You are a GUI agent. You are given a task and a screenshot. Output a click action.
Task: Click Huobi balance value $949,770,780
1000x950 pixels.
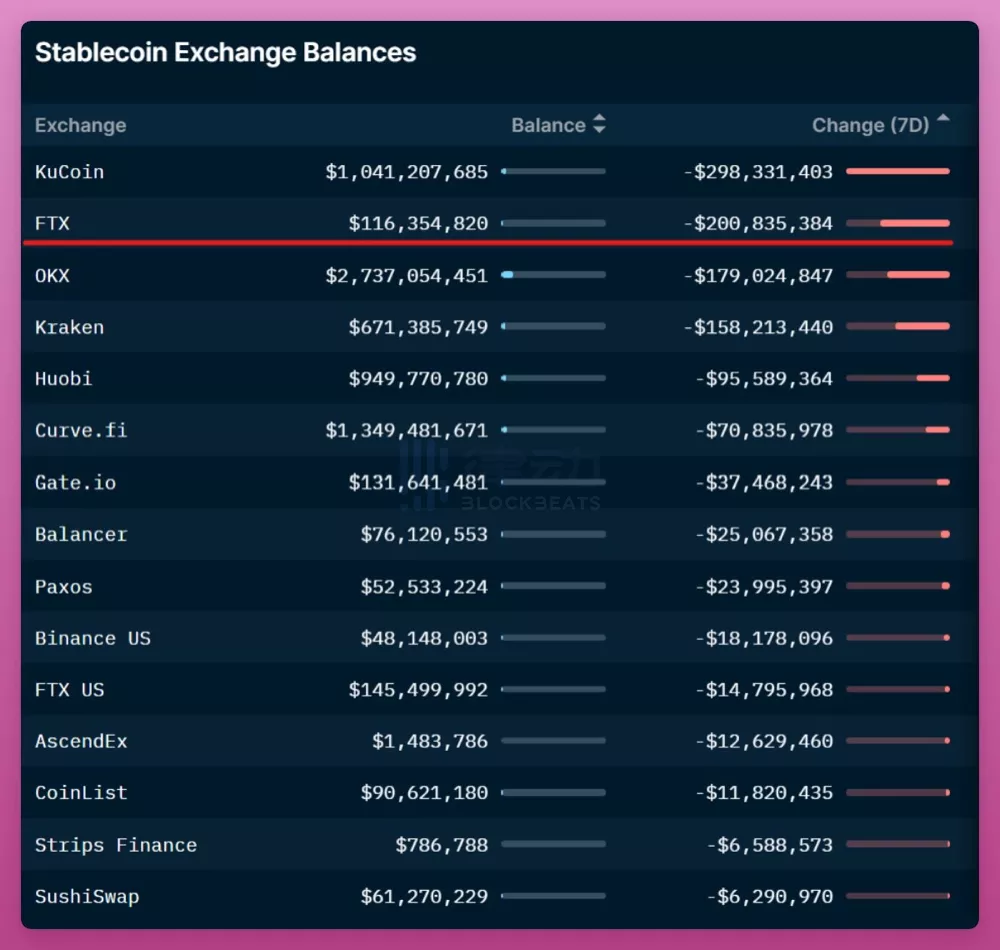point(418,379)
